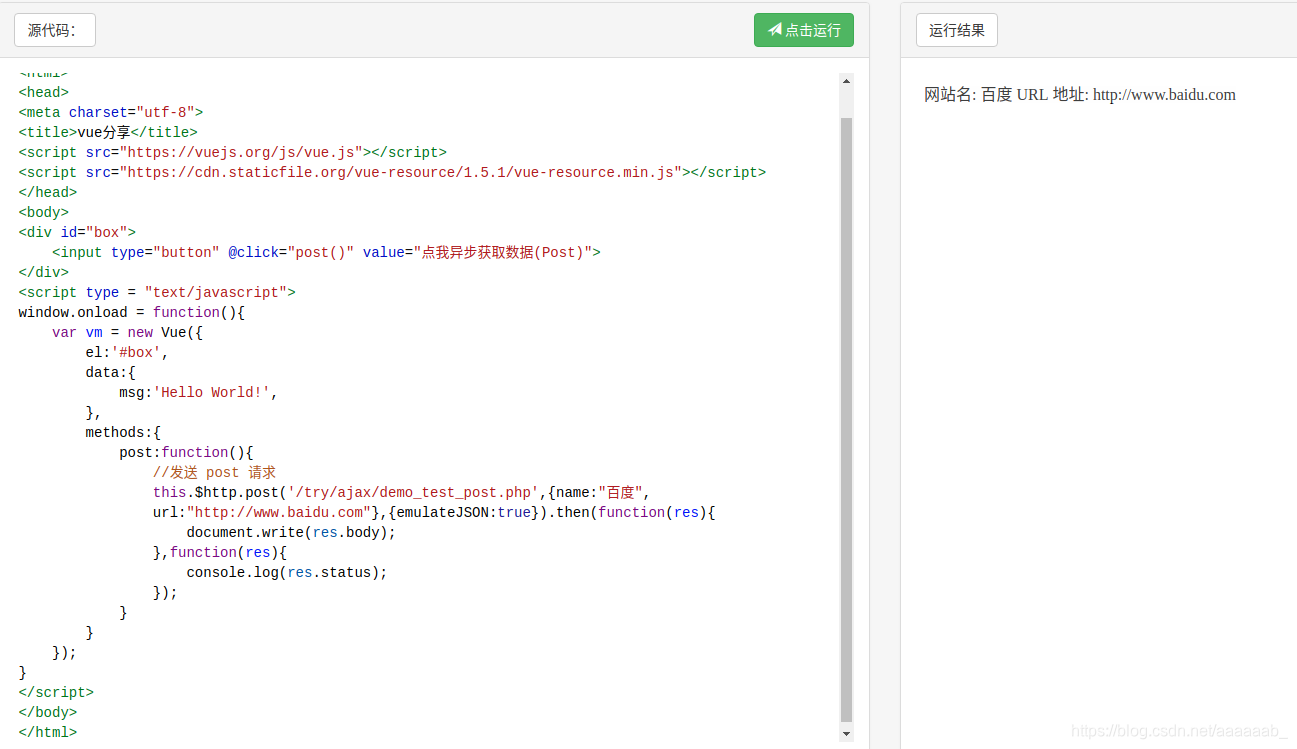Click the code editor vertical scrollbar thumb

click(847, 419)
